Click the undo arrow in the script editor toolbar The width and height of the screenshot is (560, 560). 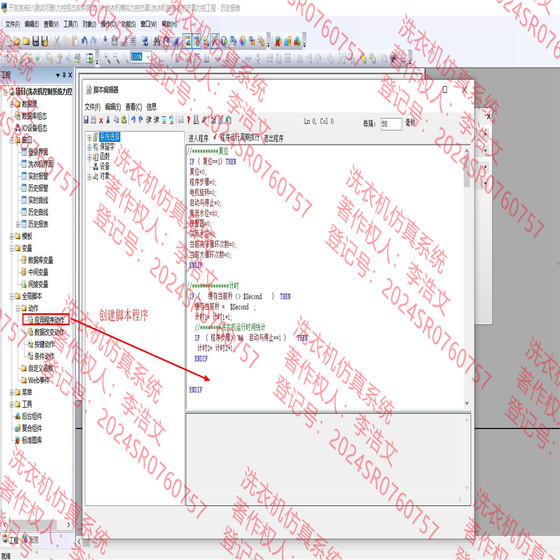pyautogui.click(x=133, y=120)
